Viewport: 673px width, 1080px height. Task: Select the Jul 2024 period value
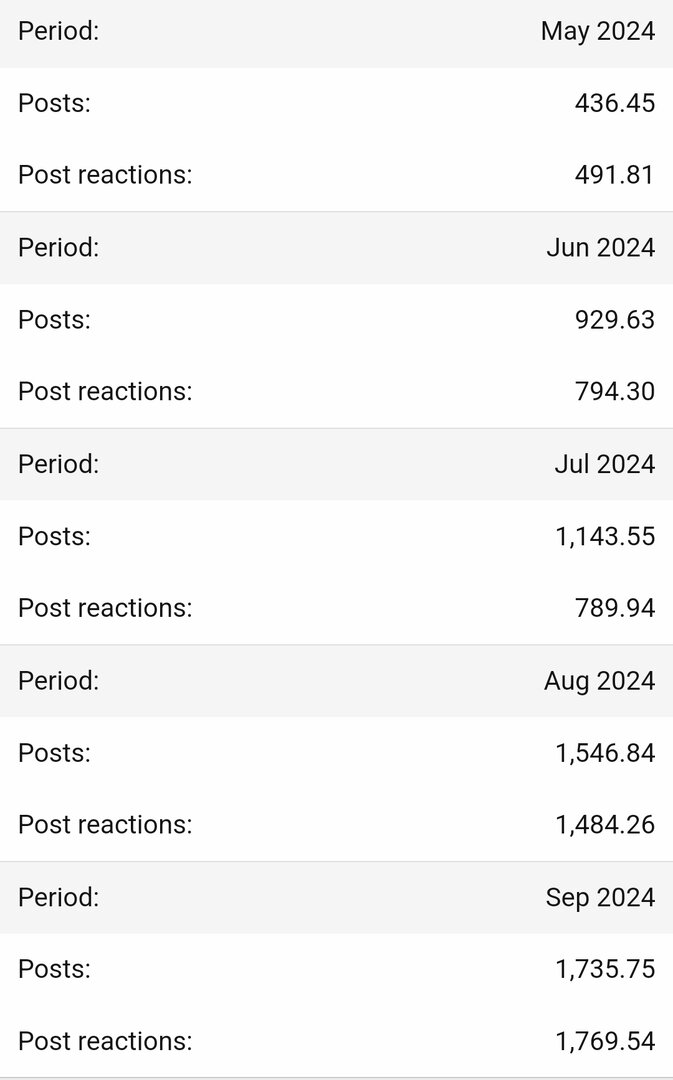point(604,464)
